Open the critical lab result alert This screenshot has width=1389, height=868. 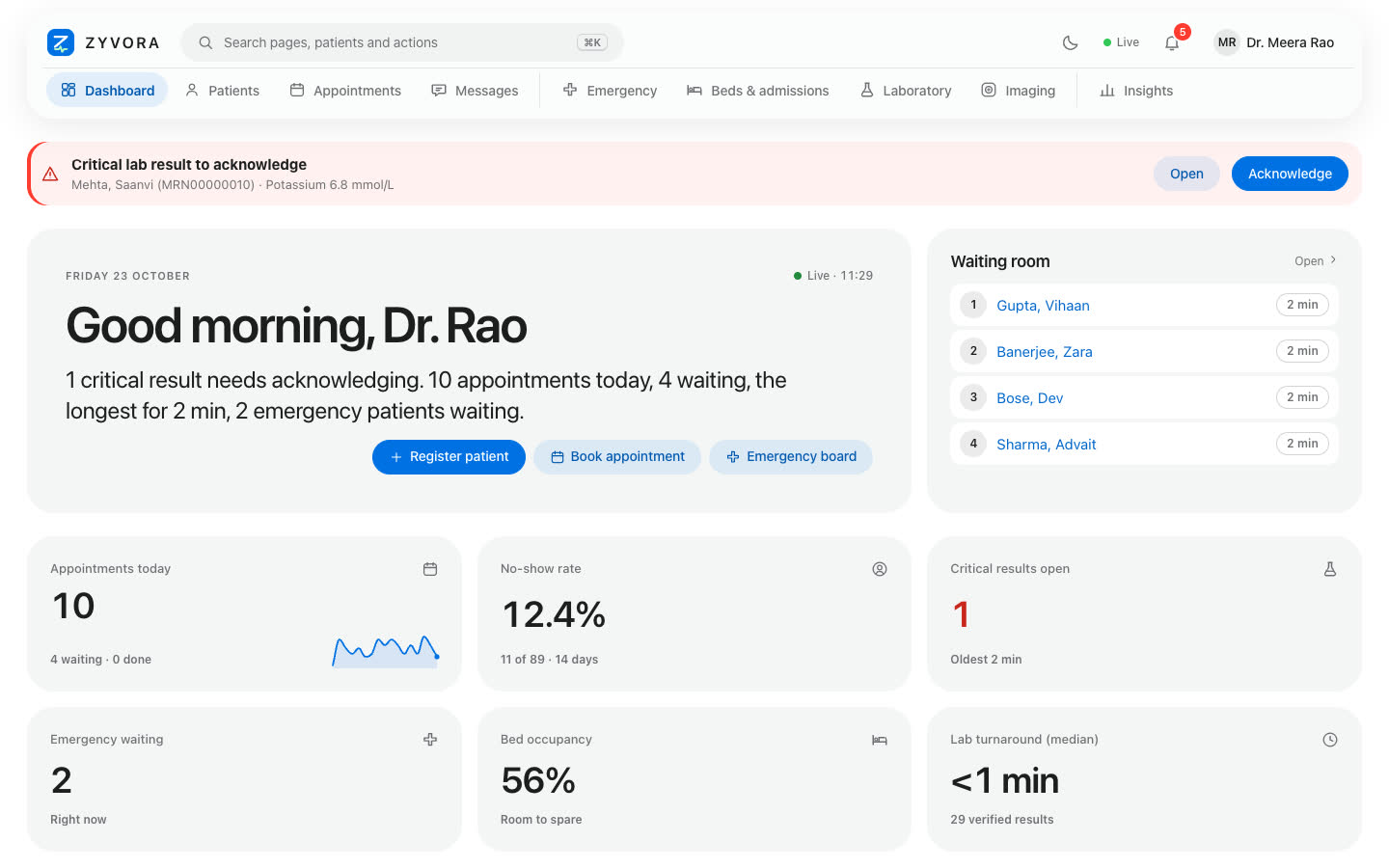click(1186, 174)
